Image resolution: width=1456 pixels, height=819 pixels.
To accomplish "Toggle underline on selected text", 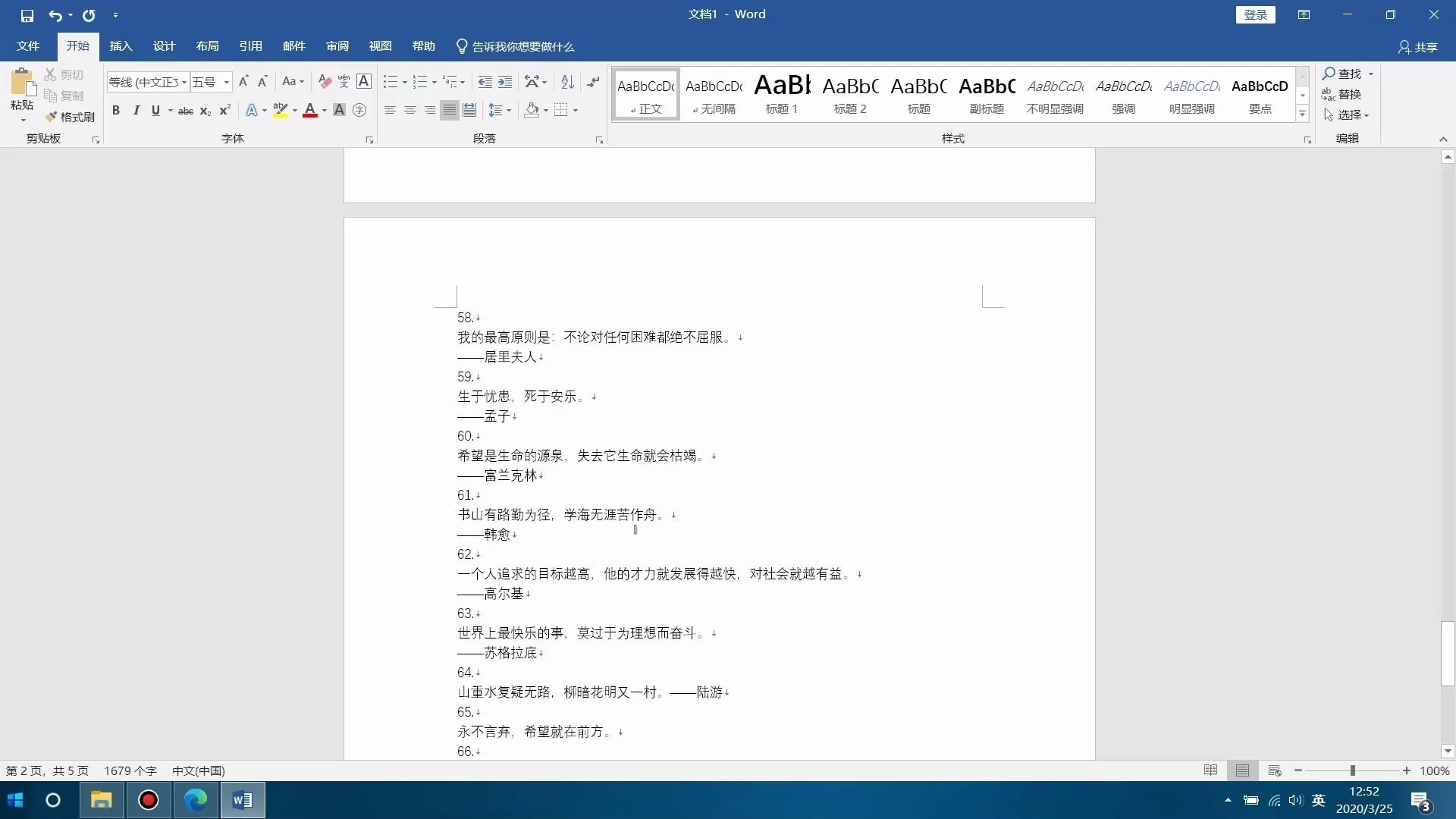I will (x=154, y=111).
